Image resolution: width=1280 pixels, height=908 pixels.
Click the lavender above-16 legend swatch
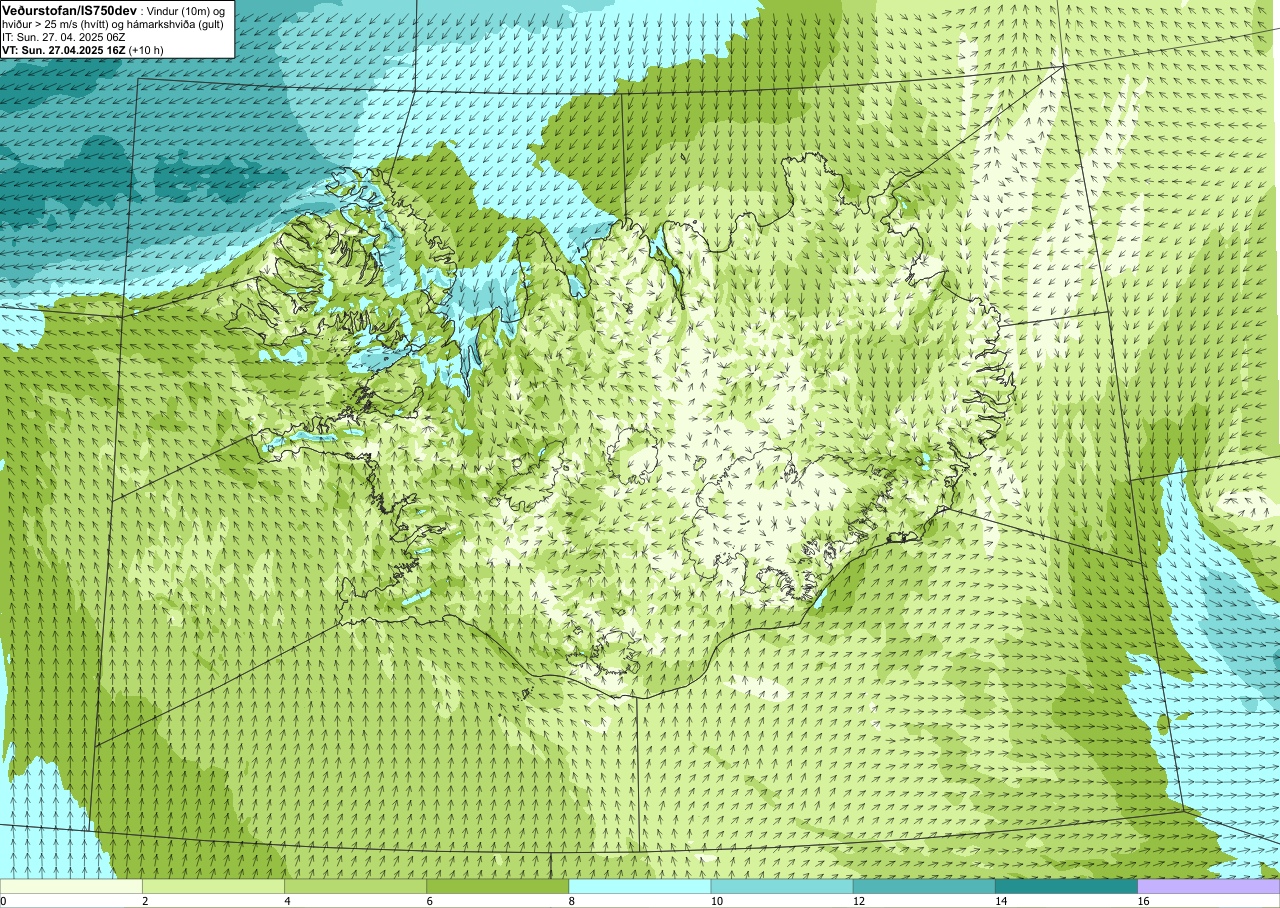(1209, 886)
